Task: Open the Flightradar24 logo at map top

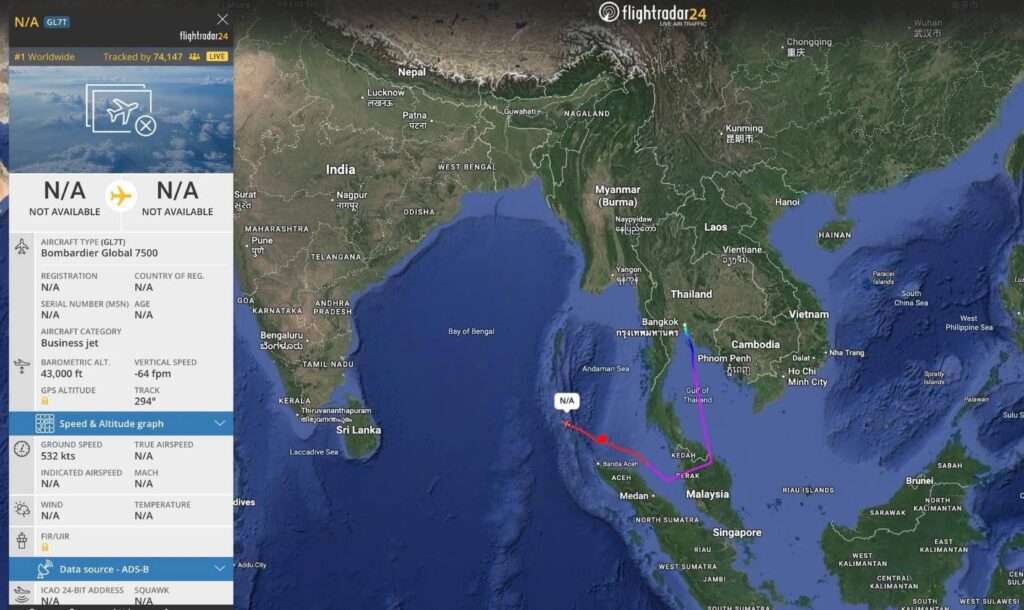Action: tap(652, 13)
